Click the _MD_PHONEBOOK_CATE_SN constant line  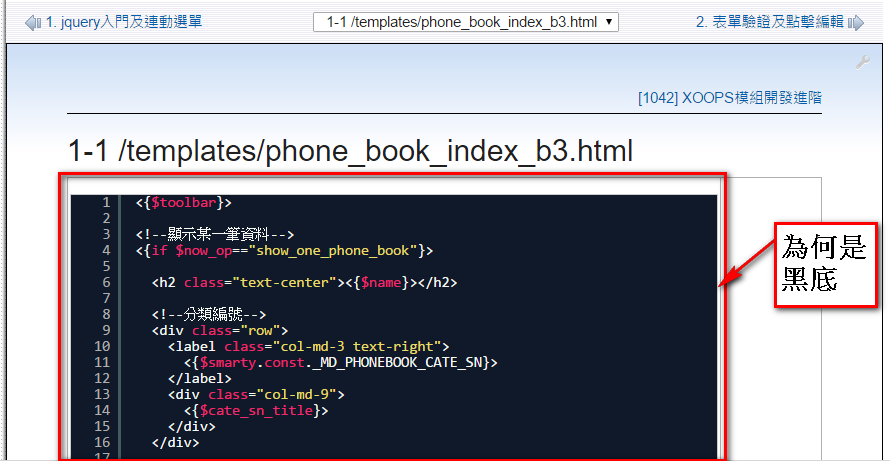pos(340,362)
